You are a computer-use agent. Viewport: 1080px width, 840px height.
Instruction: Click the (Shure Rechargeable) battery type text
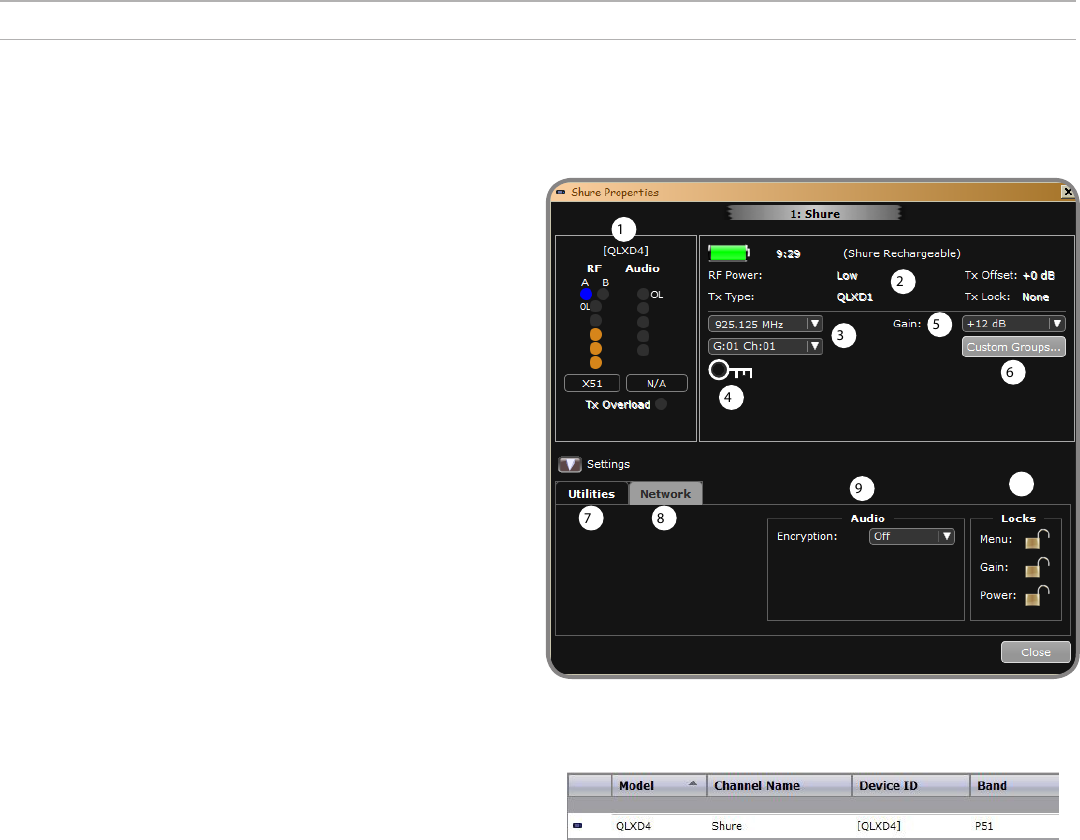coord(902,253)
